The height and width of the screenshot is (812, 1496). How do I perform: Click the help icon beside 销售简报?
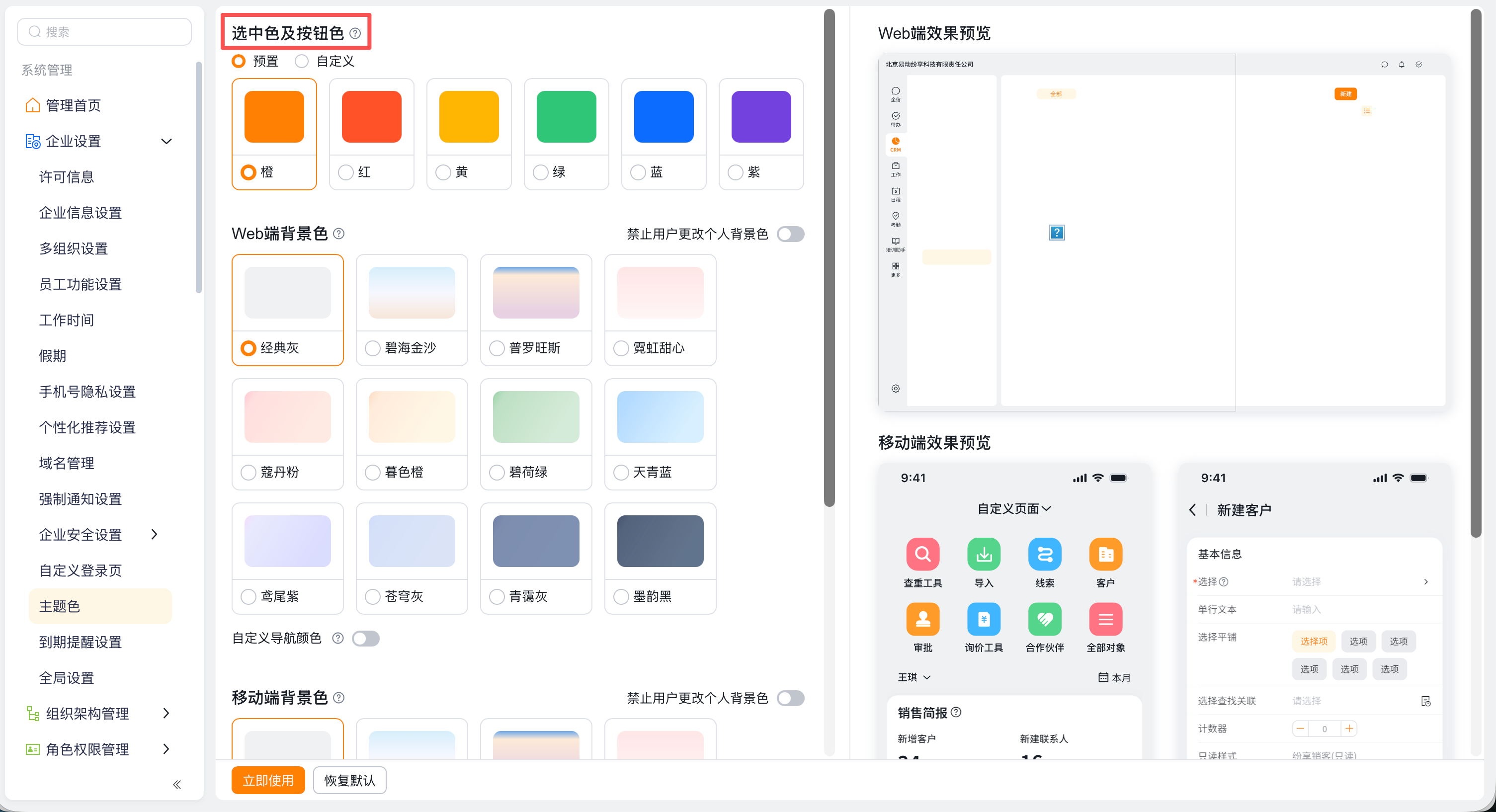tap(956, 712)
